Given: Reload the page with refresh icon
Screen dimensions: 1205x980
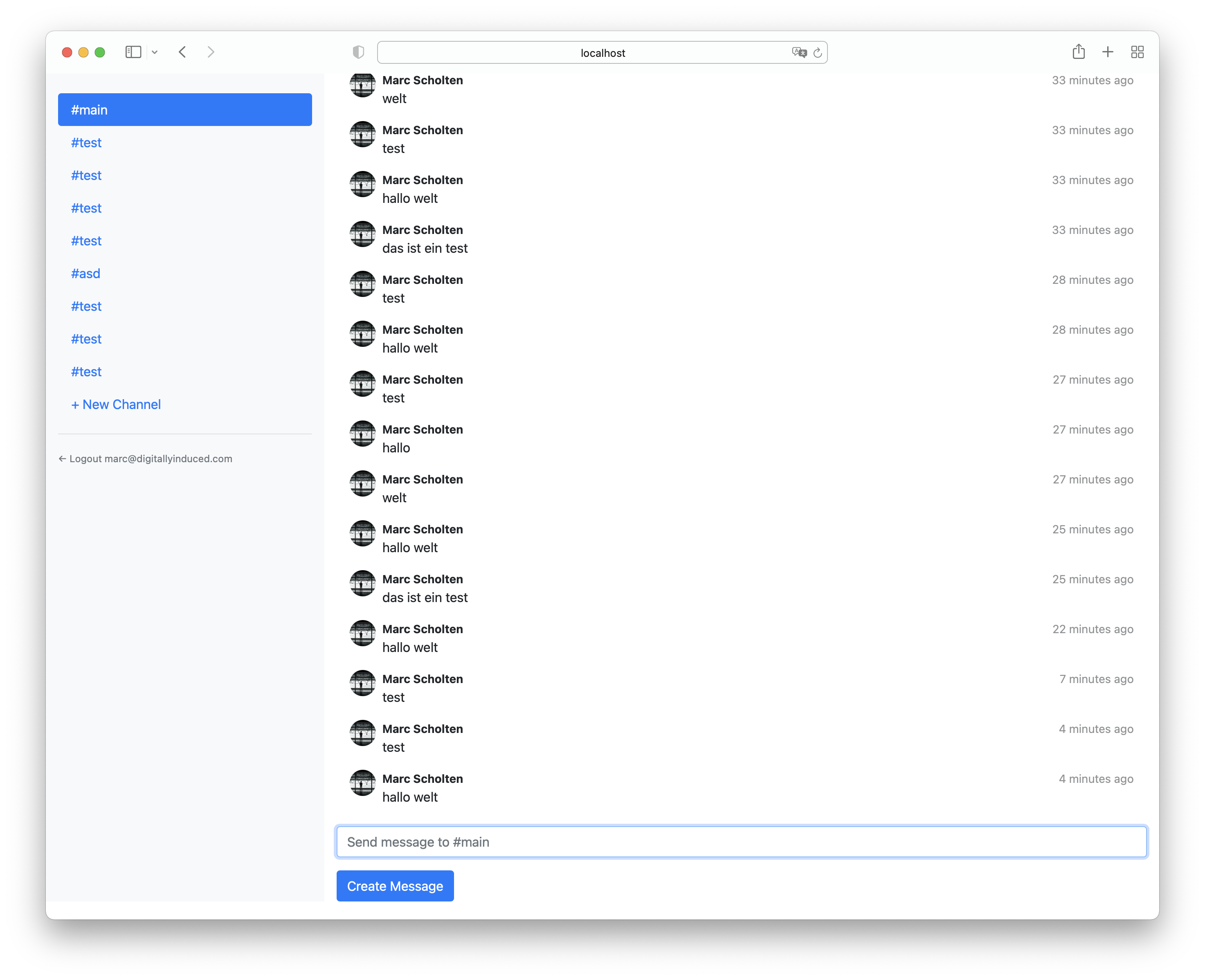Looking at the screenshot, I should pyautogui.click(x=817, y=53).
